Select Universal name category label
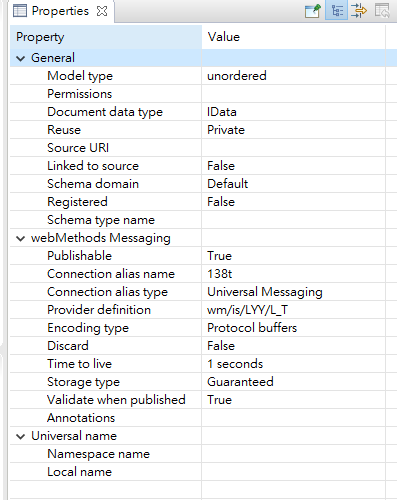The height and width of the screenshot is (500, 397). coord(74,436)
